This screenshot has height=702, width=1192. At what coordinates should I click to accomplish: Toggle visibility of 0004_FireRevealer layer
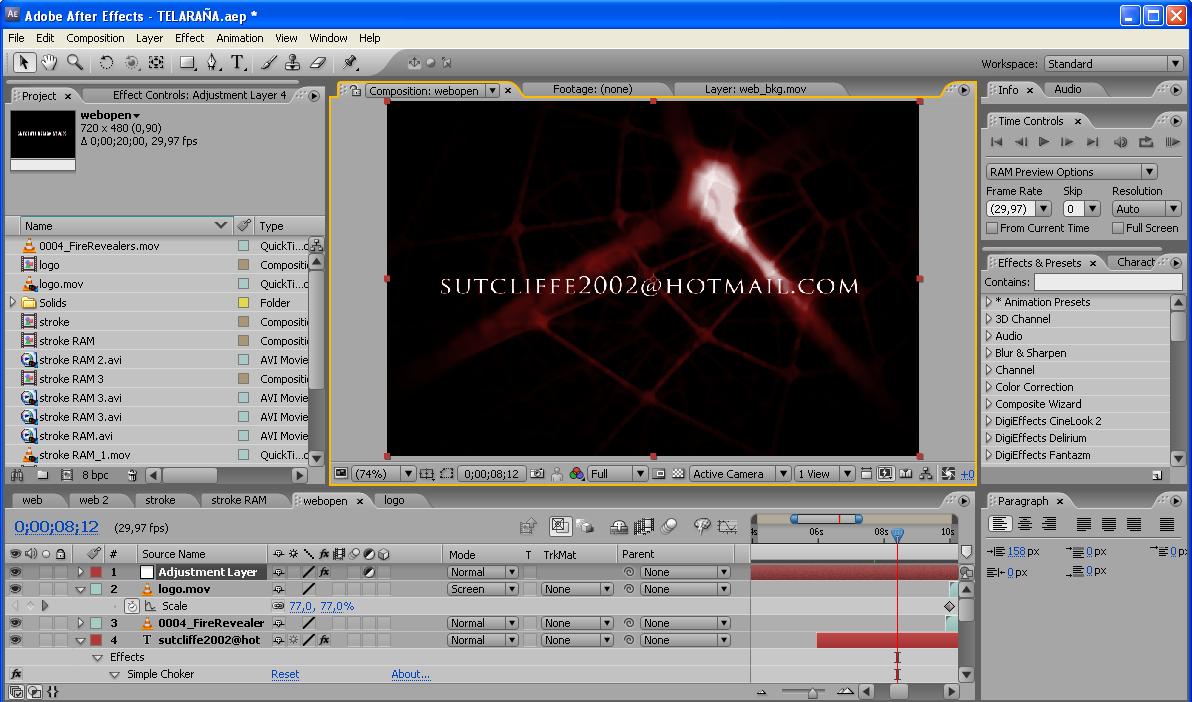(15, 623)
